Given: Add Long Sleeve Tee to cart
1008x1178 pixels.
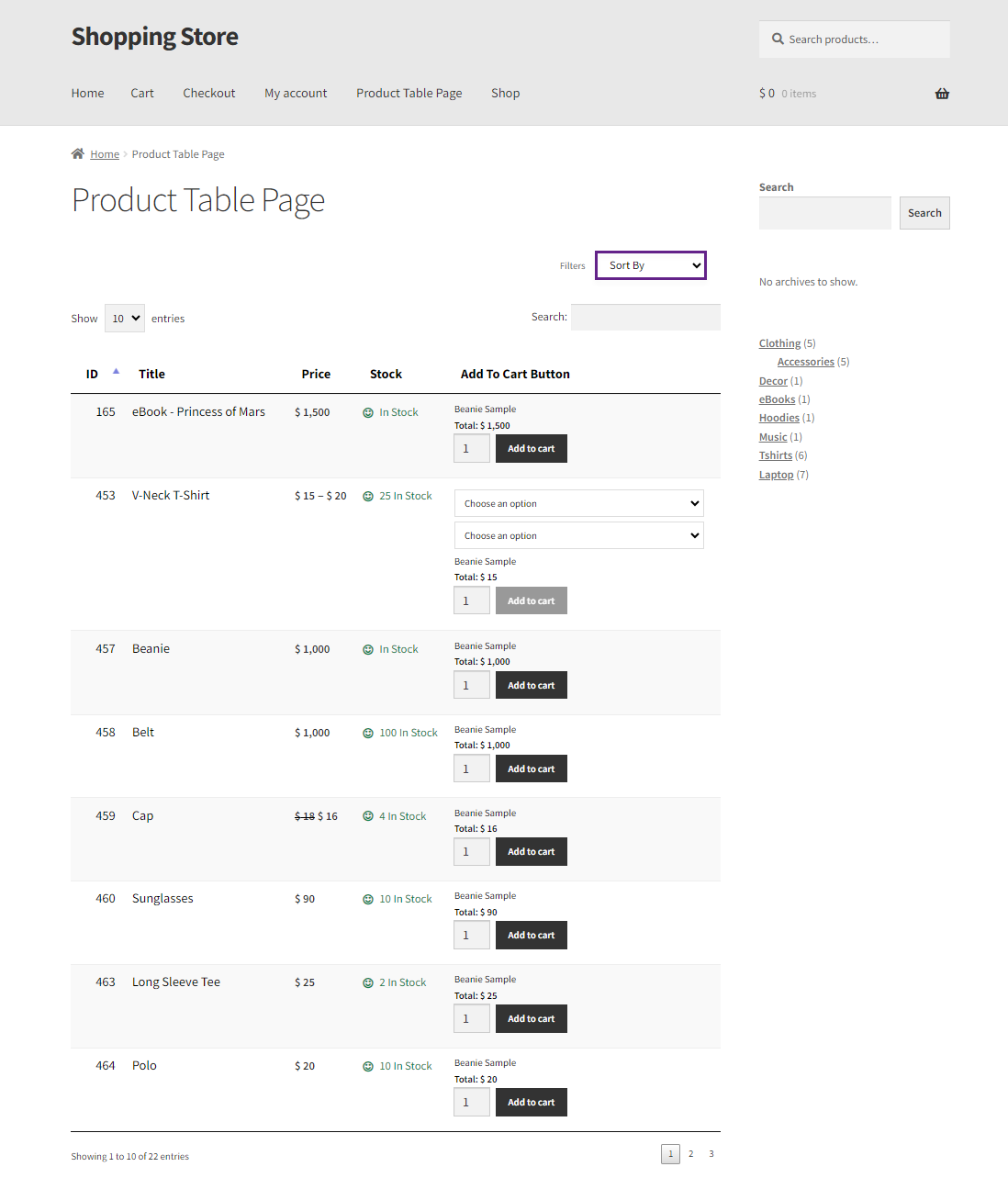Looking at the screenshot, I should (532, 1019).
